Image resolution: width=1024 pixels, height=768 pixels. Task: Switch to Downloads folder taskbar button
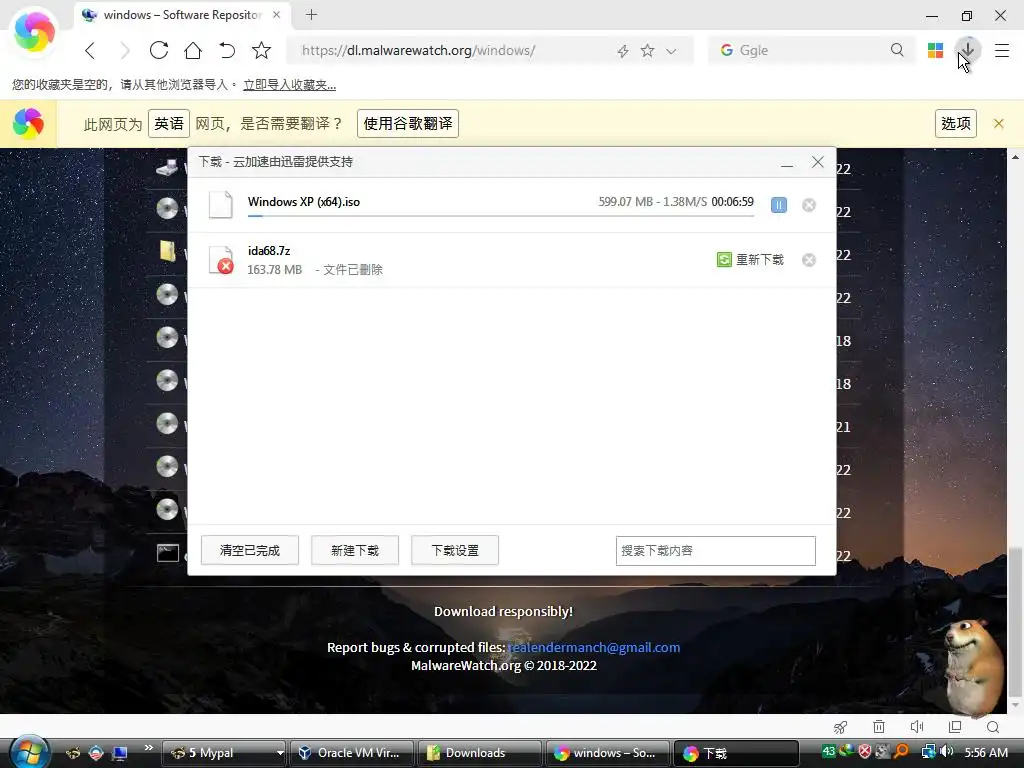tap(479, 753)
